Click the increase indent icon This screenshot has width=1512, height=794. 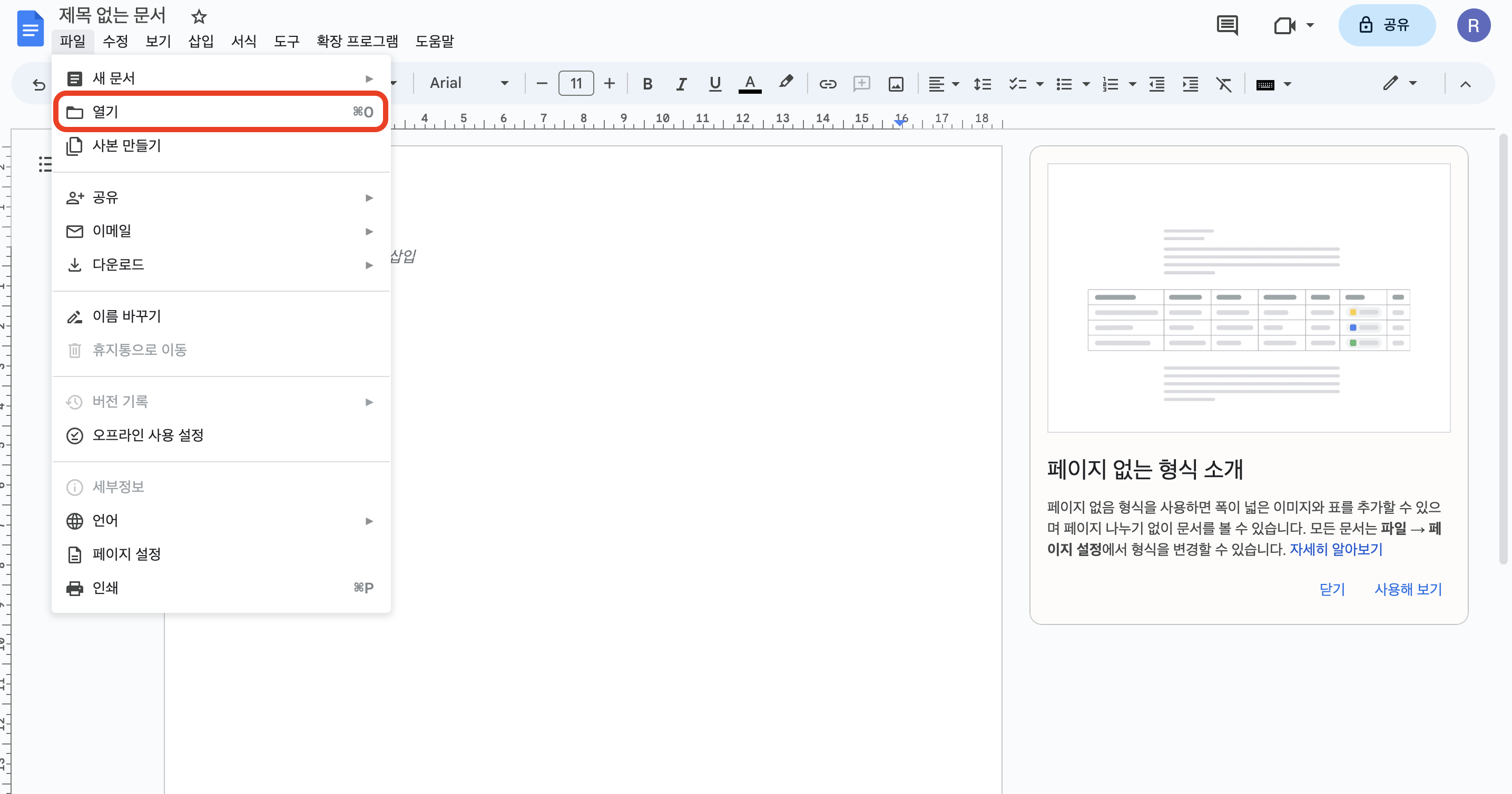coord(1190,84)
